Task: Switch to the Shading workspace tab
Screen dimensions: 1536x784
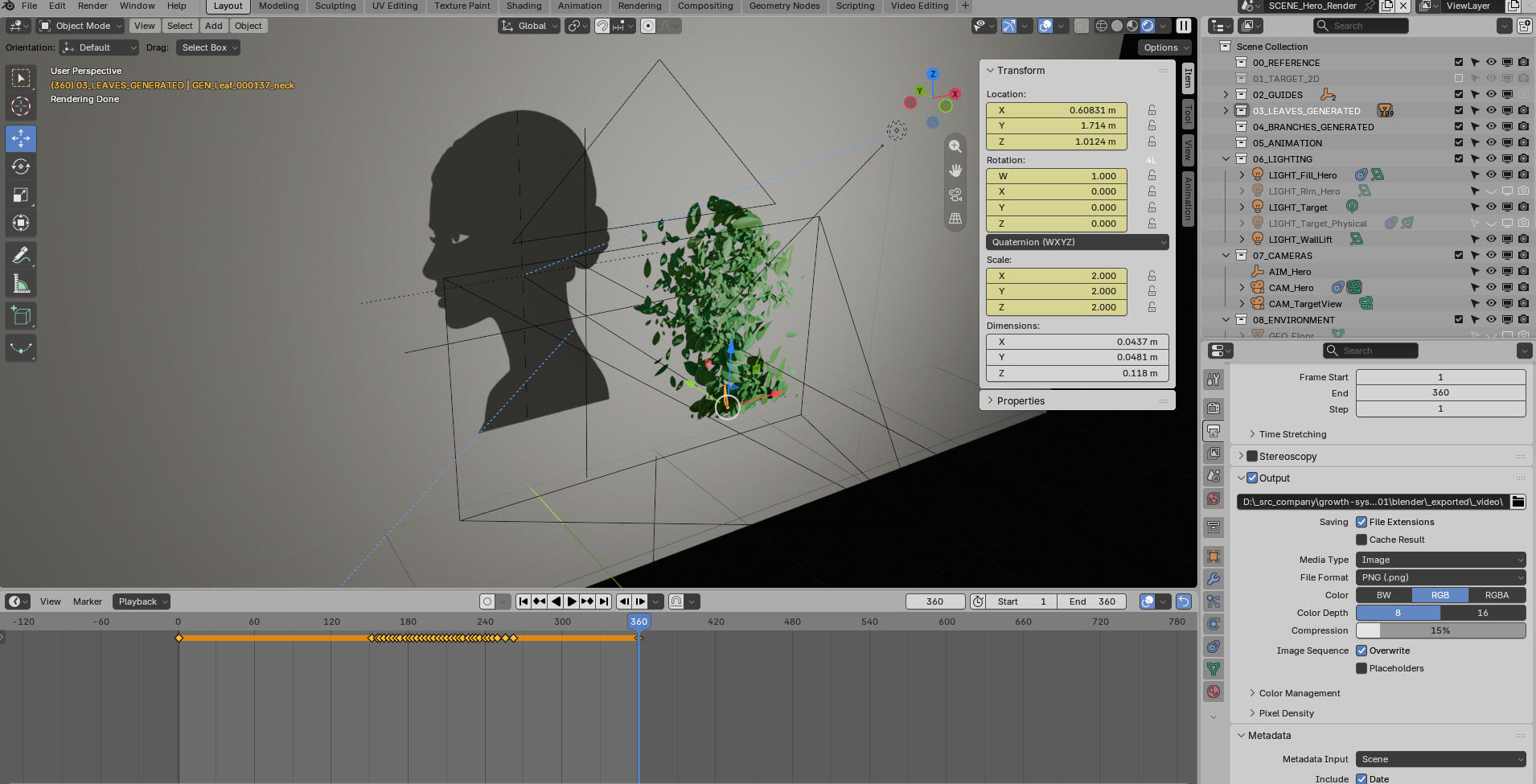Action: (524, 6)
